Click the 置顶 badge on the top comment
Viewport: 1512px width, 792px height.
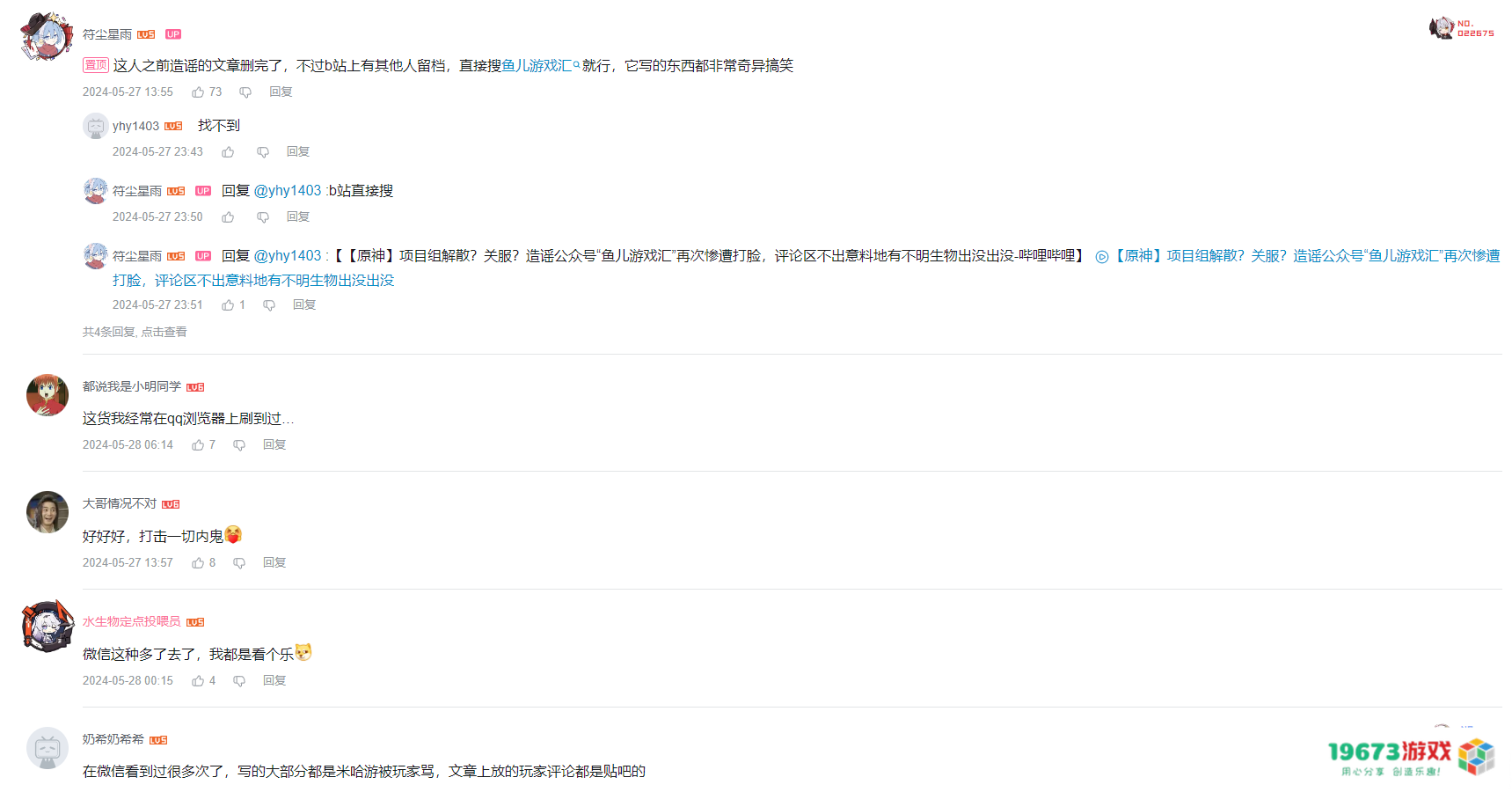coord(95,64)
